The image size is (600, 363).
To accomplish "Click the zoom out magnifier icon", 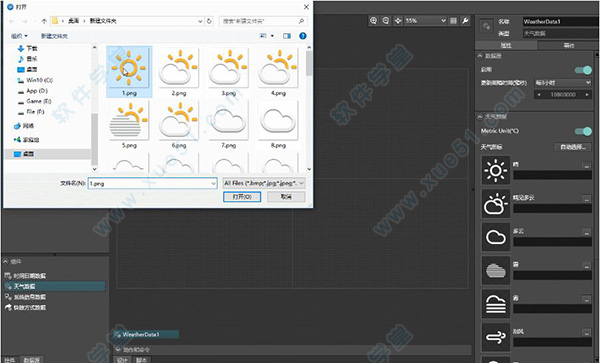I will coord(386,21).
